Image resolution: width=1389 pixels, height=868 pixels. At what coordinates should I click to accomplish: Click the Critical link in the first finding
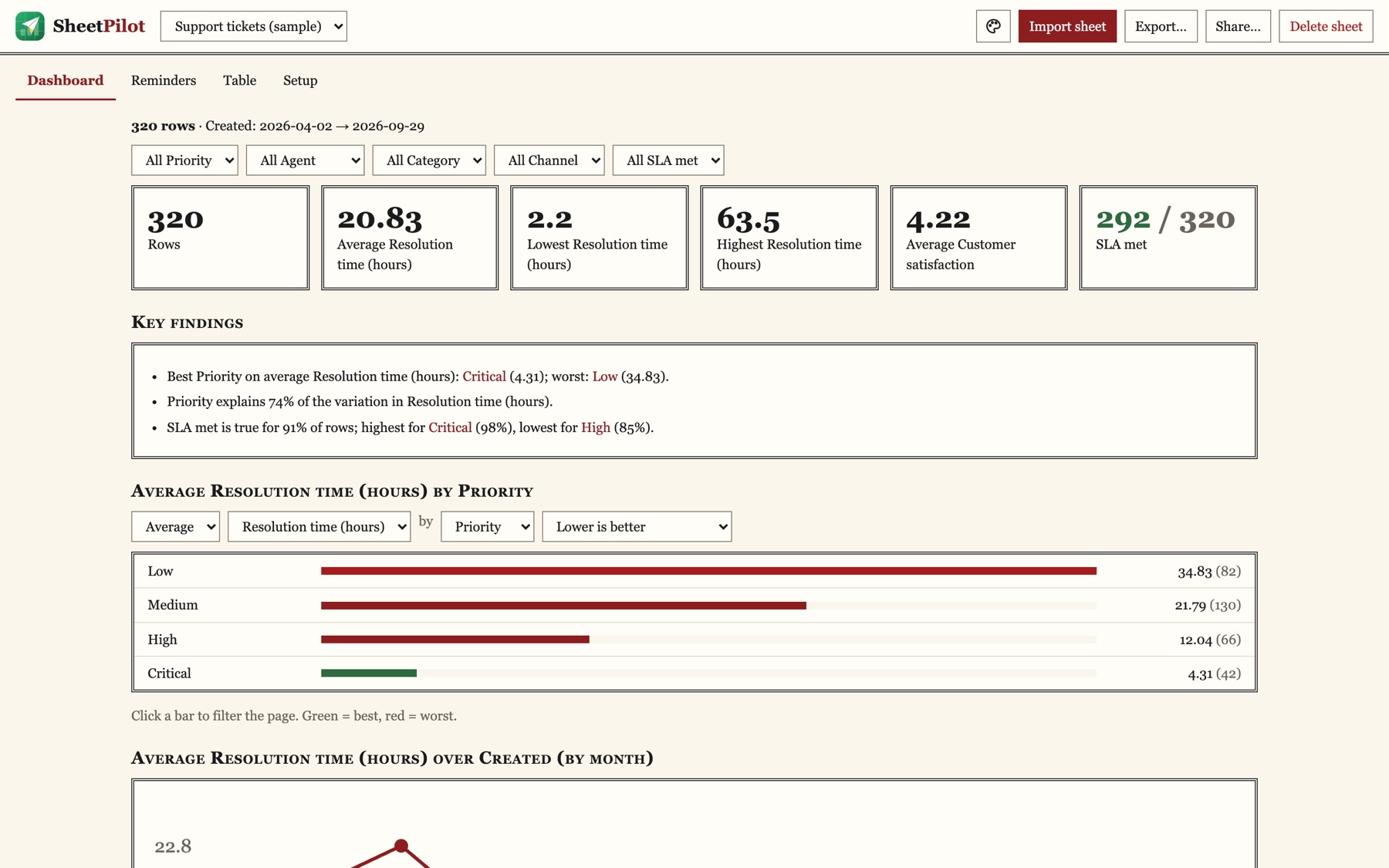(484, 377)
